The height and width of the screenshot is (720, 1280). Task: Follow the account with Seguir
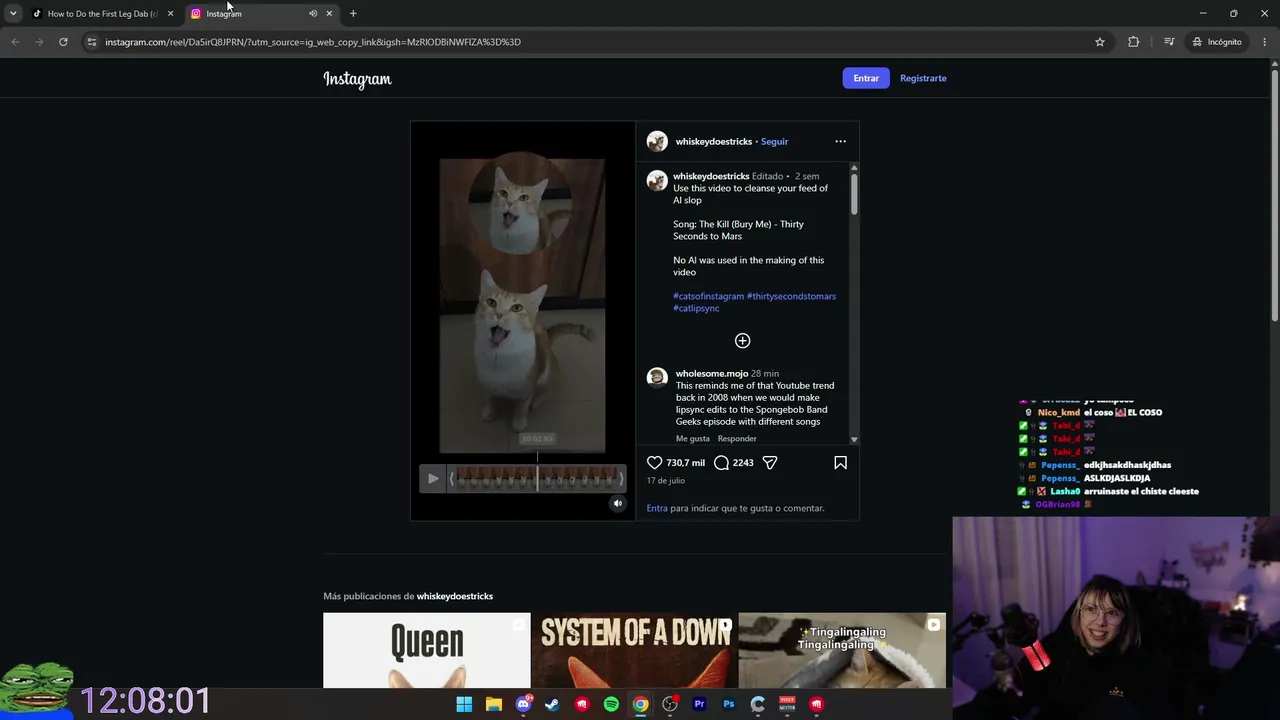click(774, 141)
